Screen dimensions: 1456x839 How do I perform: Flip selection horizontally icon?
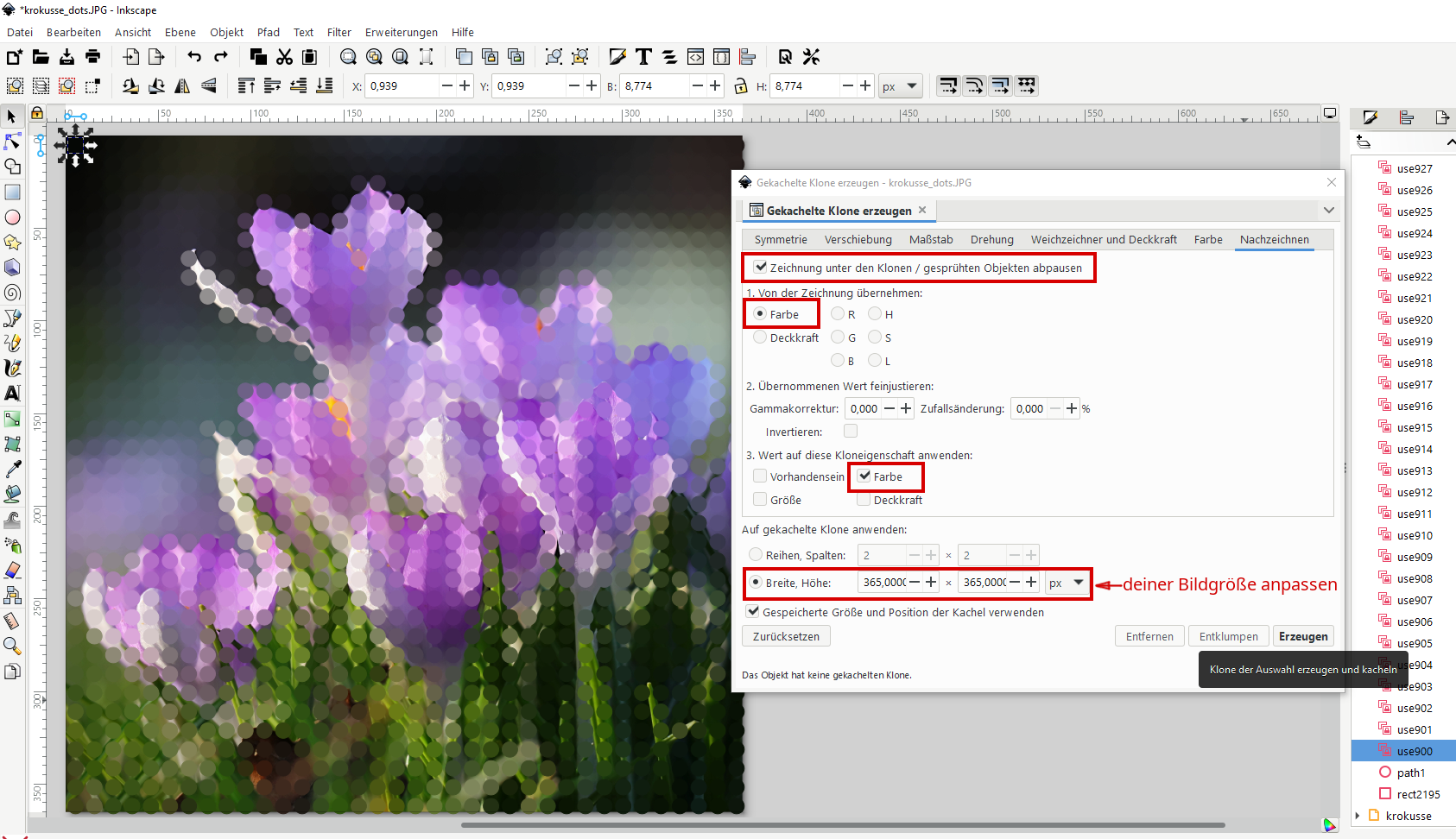[182, 85]
